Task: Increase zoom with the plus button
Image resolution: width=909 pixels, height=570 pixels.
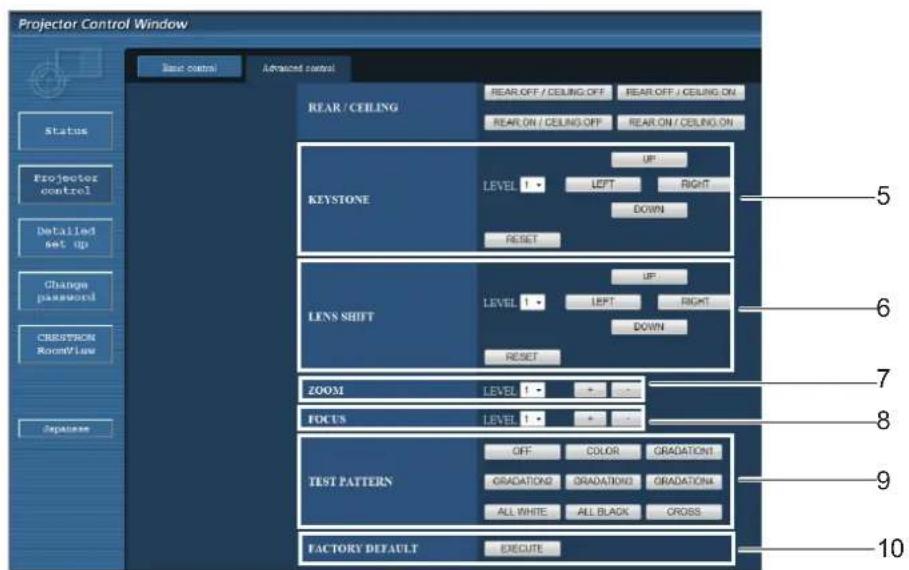Action: [x=590, y=390]
